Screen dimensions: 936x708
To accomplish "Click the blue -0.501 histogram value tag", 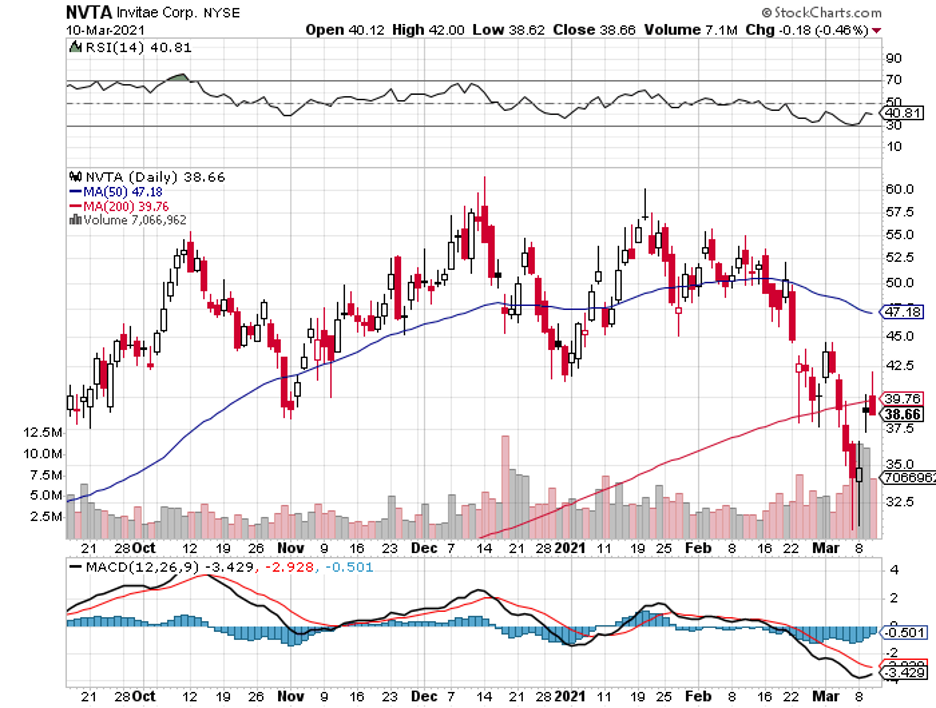I will click(904, 632).
